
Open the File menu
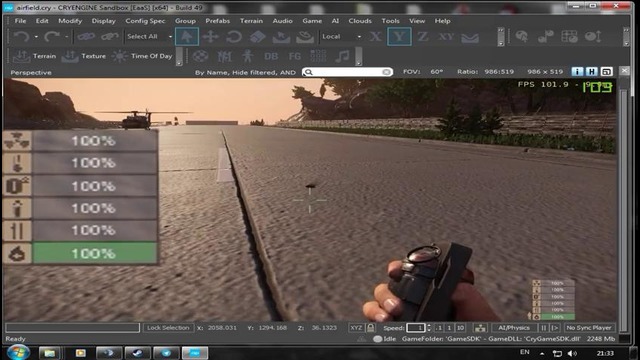20,21
